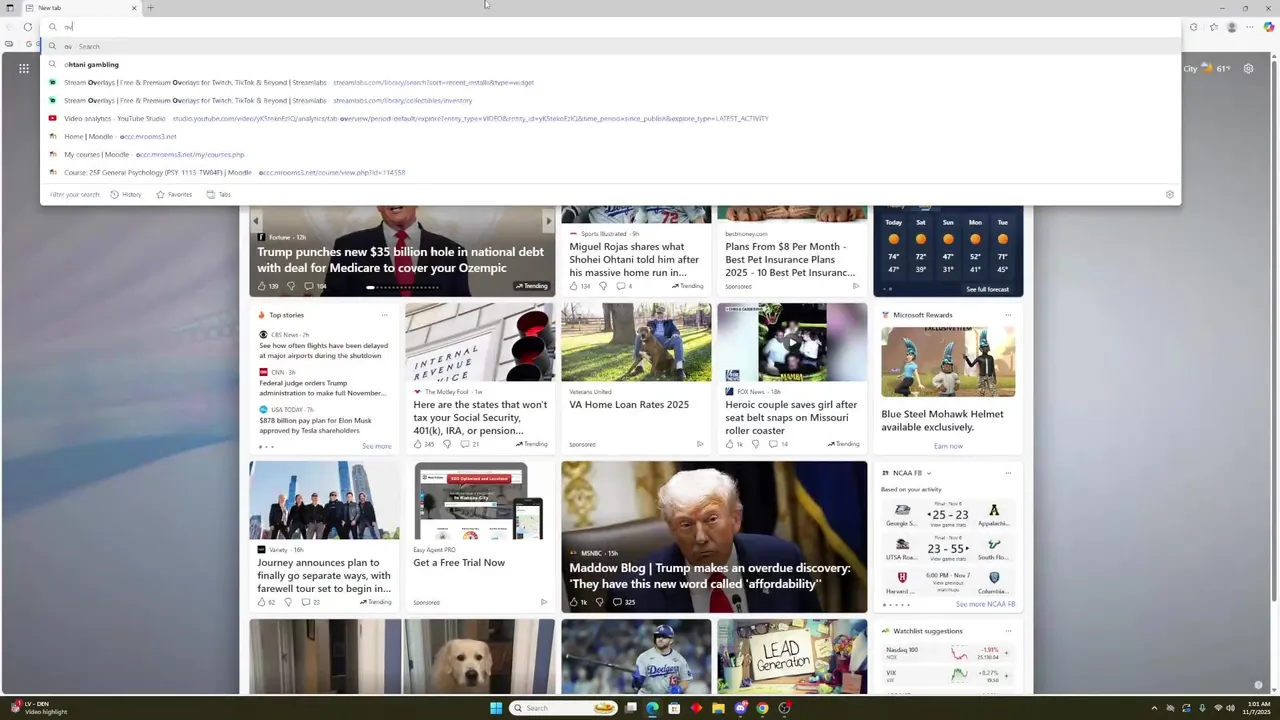The height and width of the screenshot is (720, 1280).
Task: Play the Fox News roller coaster video
Action: coord(792,342)
